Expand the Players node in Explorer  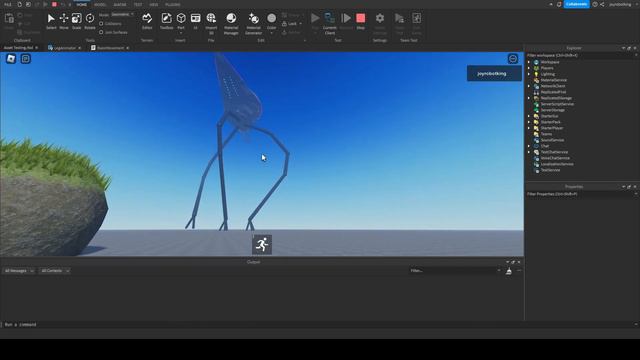[529, 68]
